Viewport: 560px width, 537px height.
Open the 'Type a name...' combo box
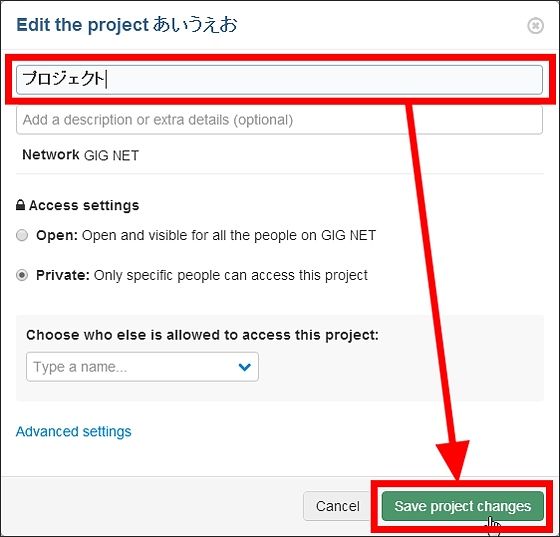tap(142, 367)
